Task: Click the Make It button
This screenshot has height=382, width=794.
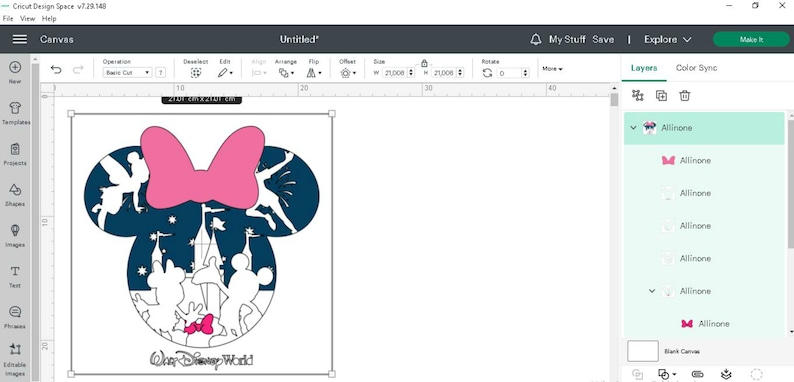Action: pyautogui.click(x=751, y=40)
